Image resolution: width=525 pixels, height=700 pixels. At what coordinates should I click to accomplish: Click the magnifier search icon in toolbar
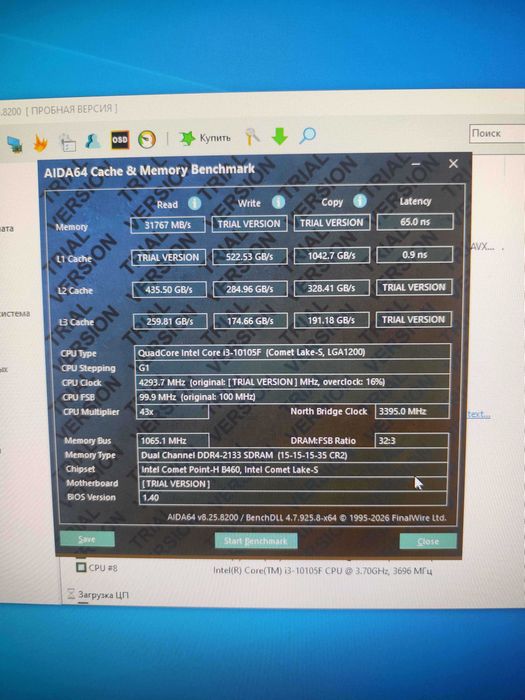pyautogui.click(x=308, y=135)
